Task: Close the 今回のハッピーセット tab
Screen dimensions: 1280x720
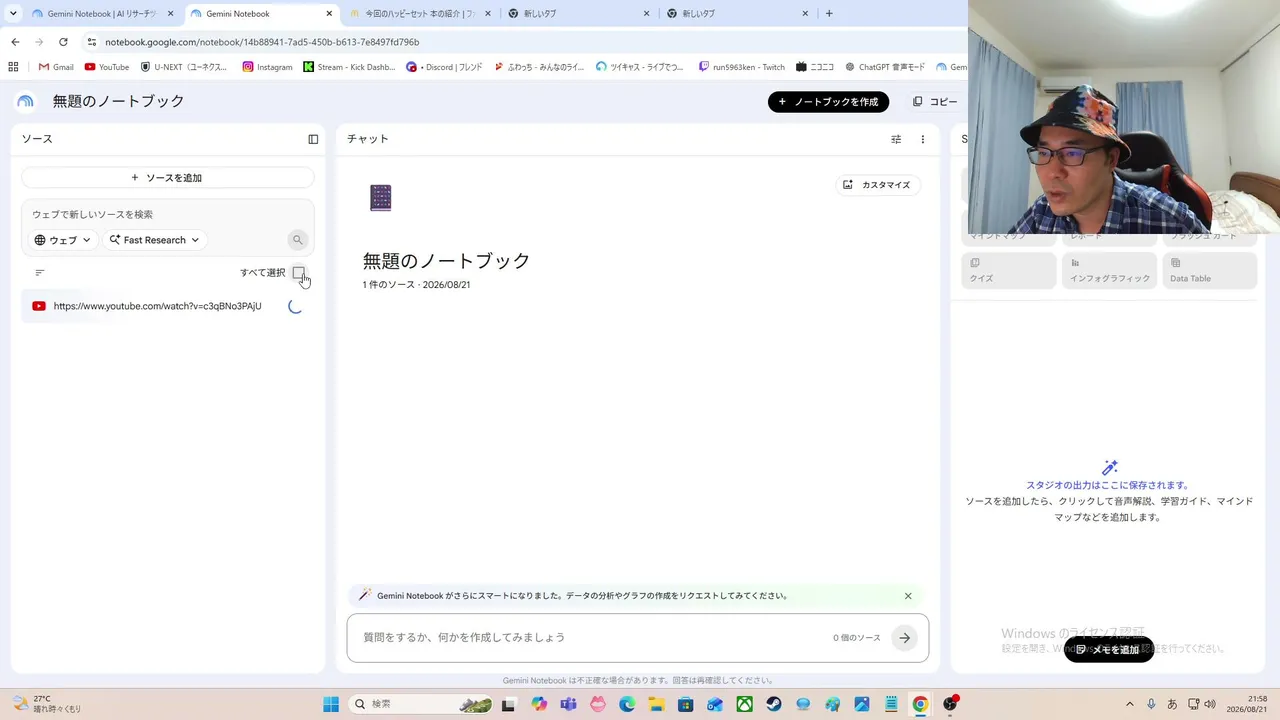Action: pyautogui.click(x=487, y=14)
